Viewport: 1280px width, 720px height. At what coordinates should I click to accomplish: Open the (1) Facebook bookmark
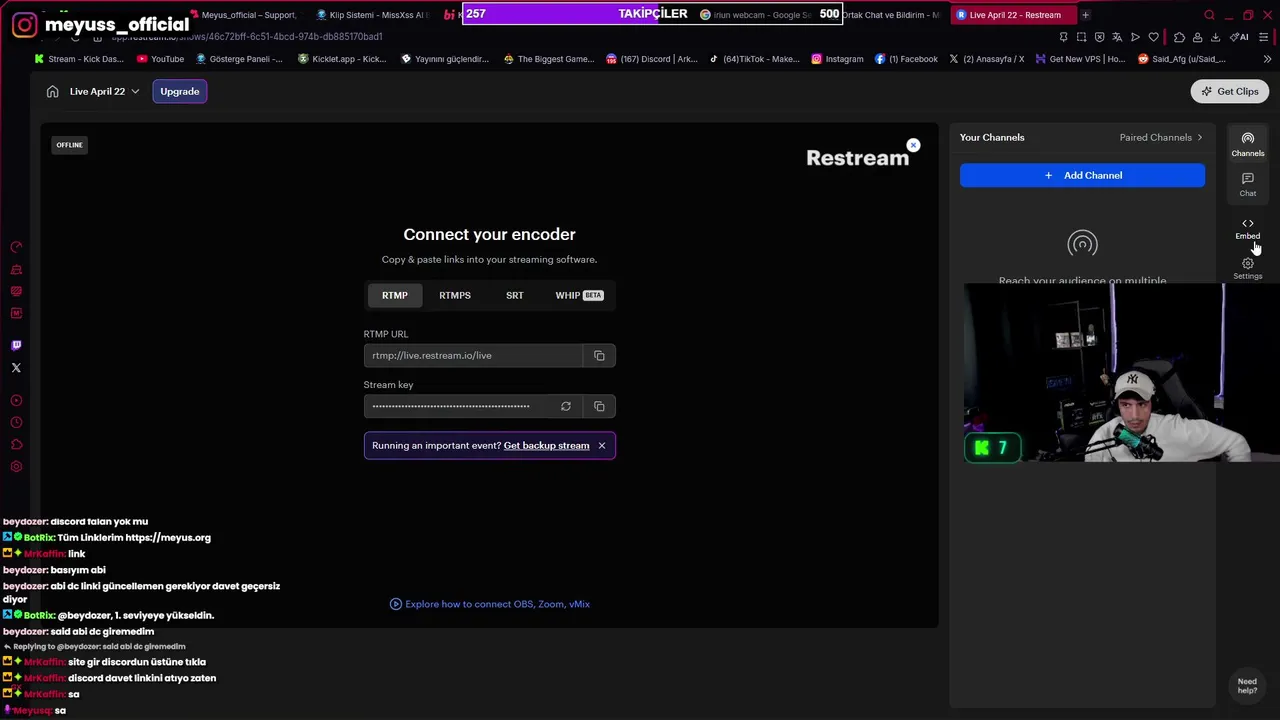pyautogui.click(x=907, y=59)
